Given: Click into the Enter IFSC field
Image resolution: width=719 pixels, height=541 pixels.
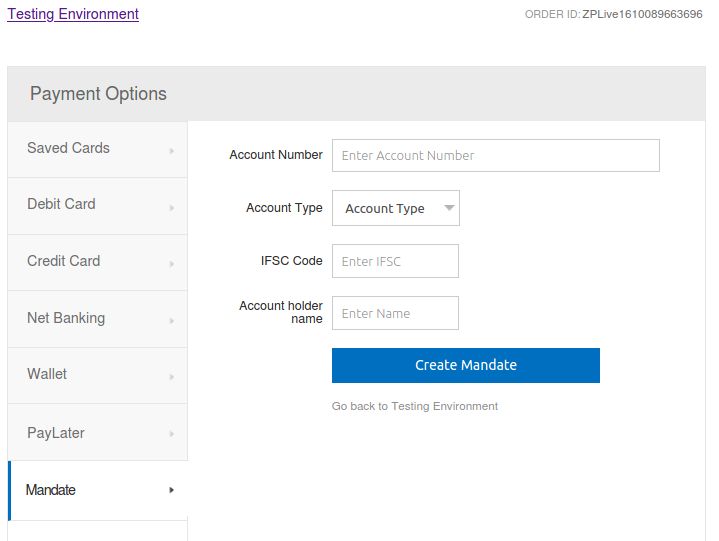Looking at the screenshot, I should click(x=395, y=261).
